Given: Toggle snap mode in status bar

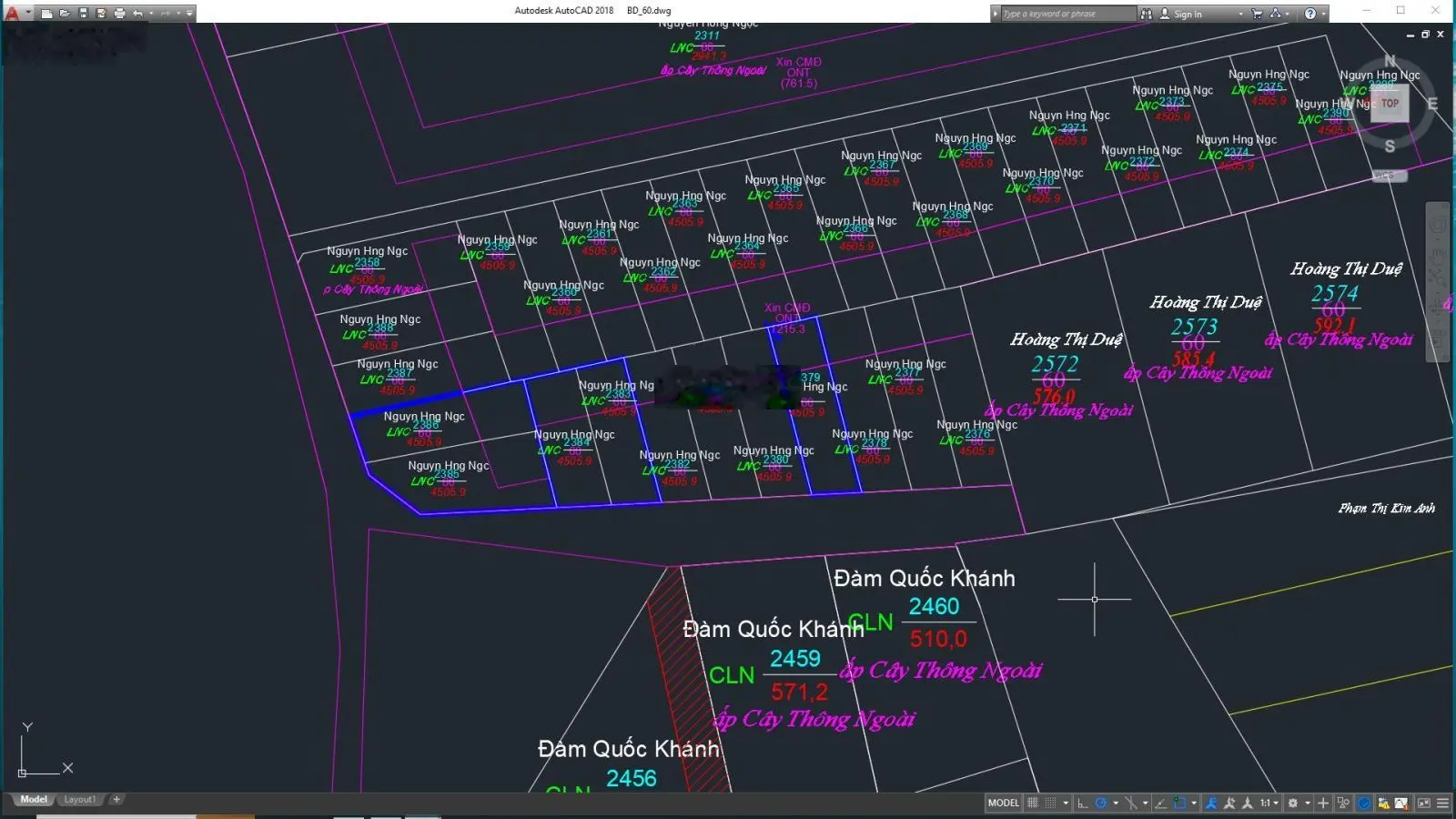Looking at the screenshot, I should [1050, 803].
